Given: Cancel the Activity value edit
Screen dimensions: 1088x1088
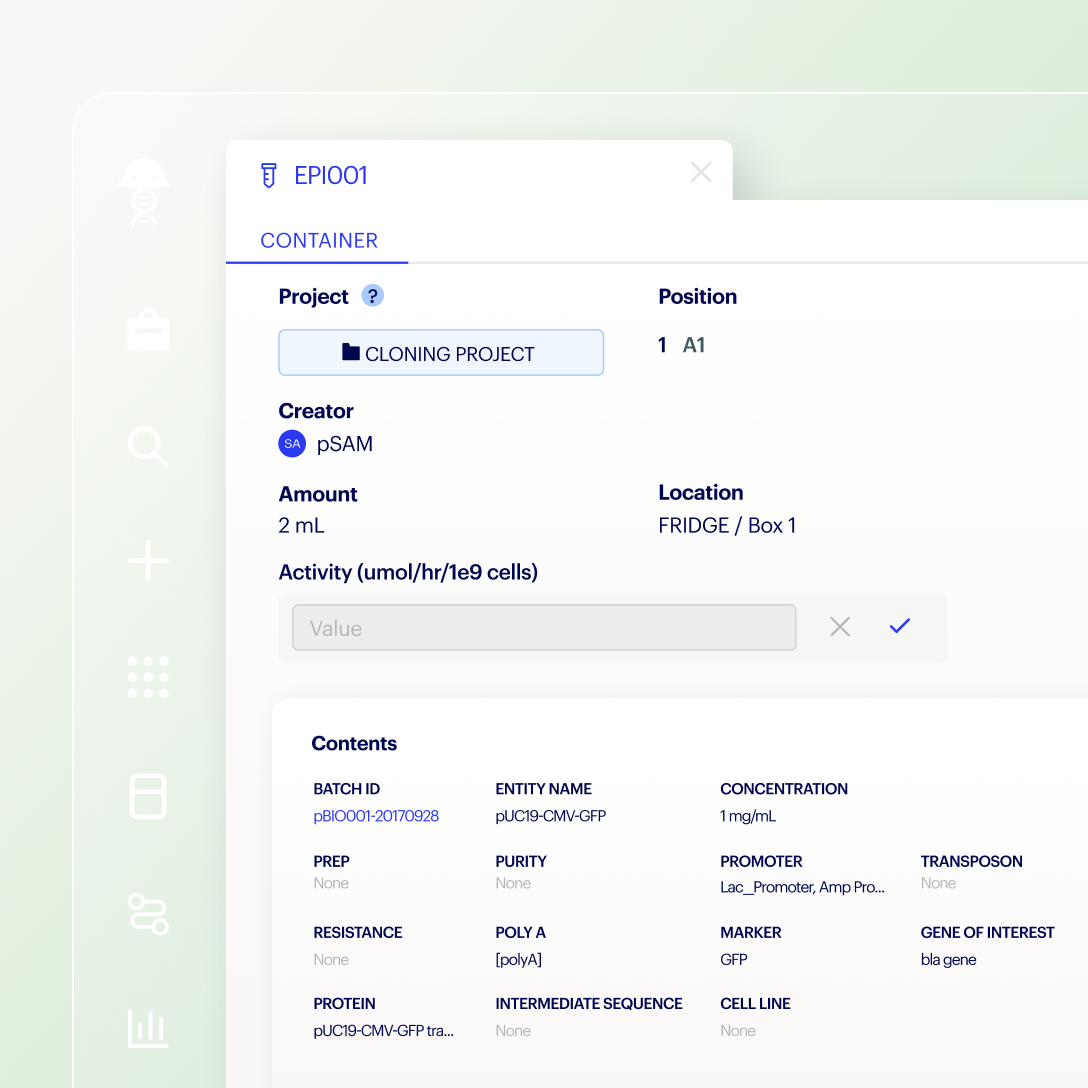Looking at the screenshot, I should point(840,627).
